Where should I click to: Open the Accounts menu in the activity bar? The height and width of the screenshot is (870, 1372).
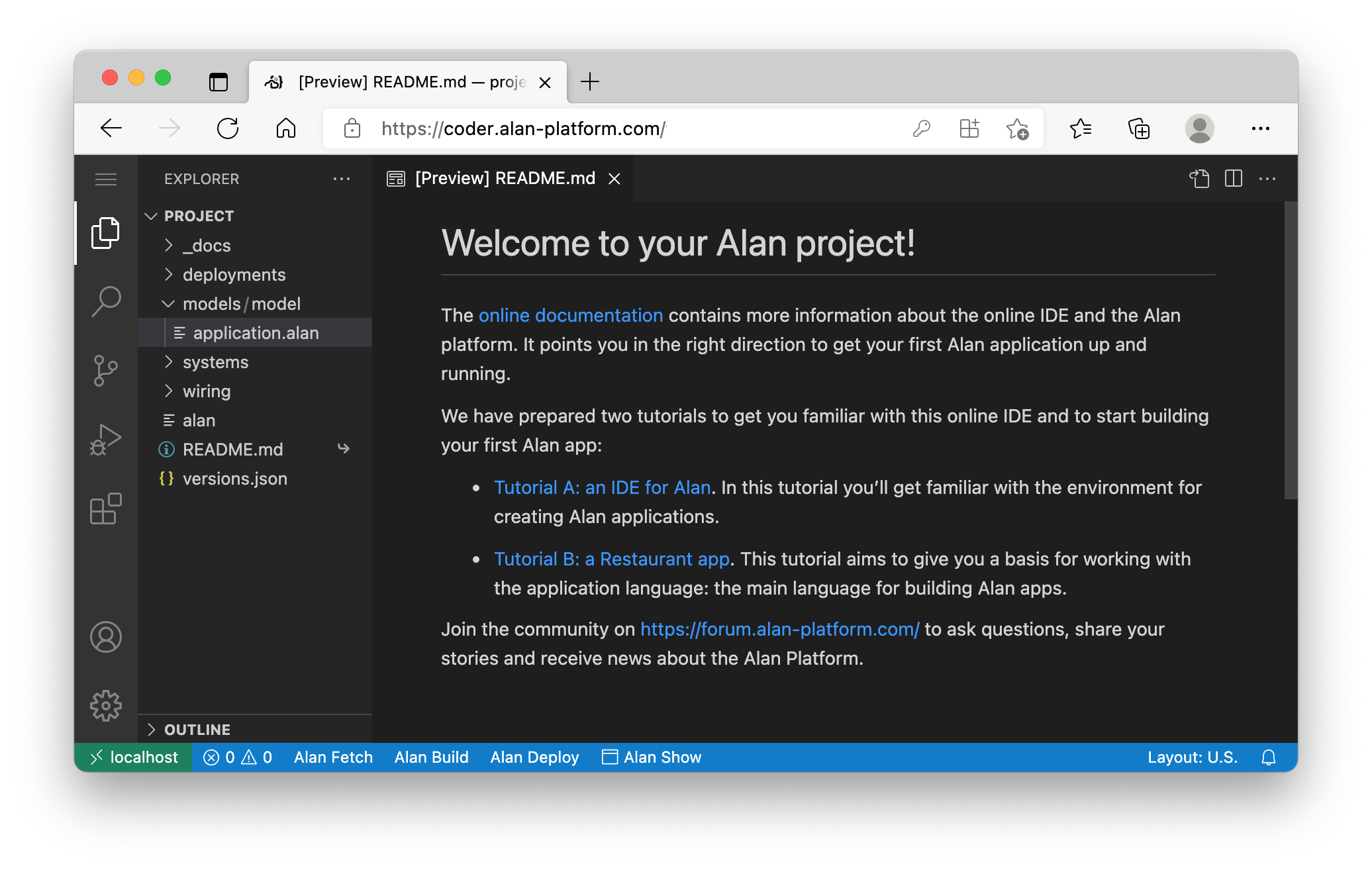pos(105,637)
